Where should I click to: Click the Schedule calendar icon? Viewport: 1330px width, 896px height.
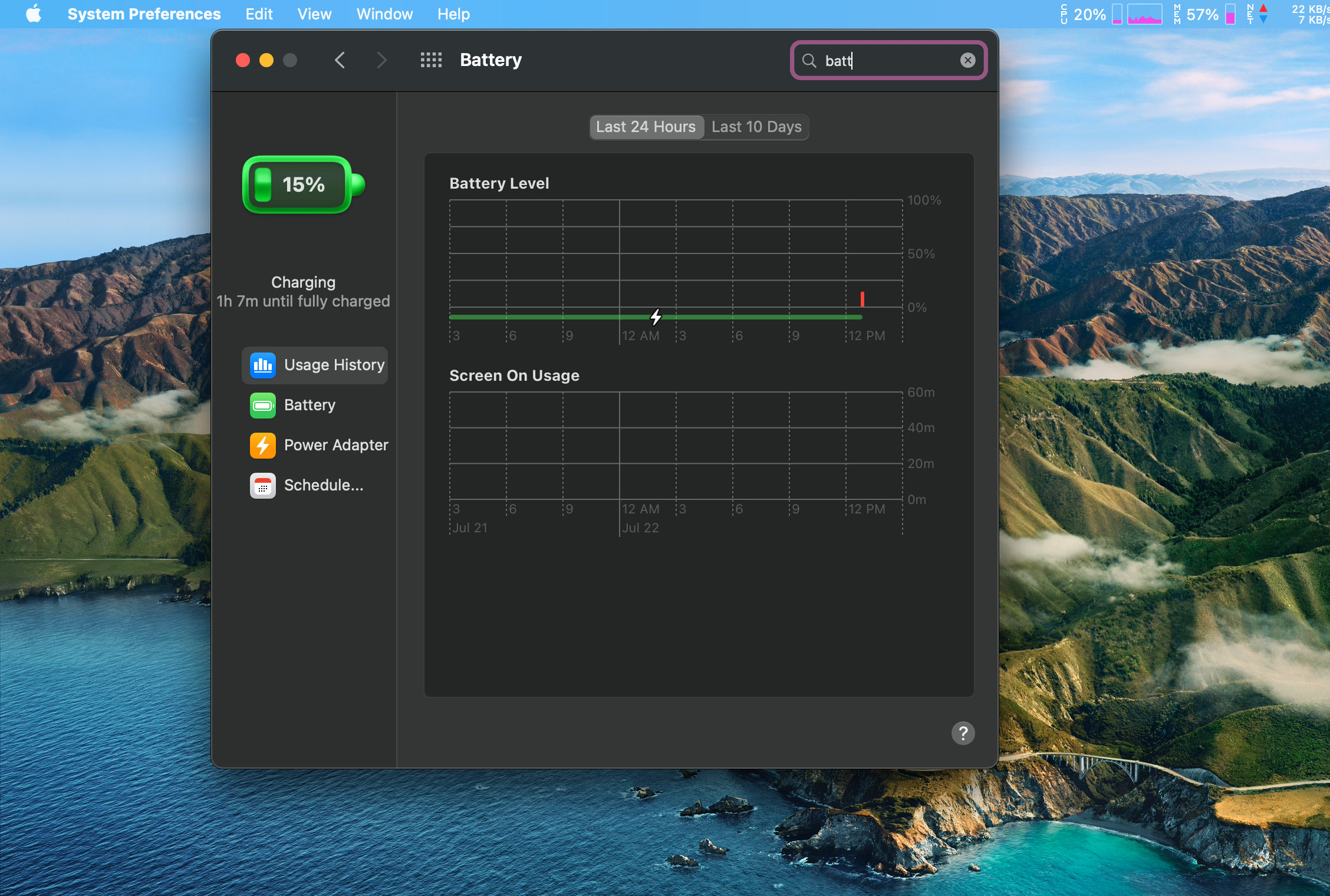pos(262,485)
